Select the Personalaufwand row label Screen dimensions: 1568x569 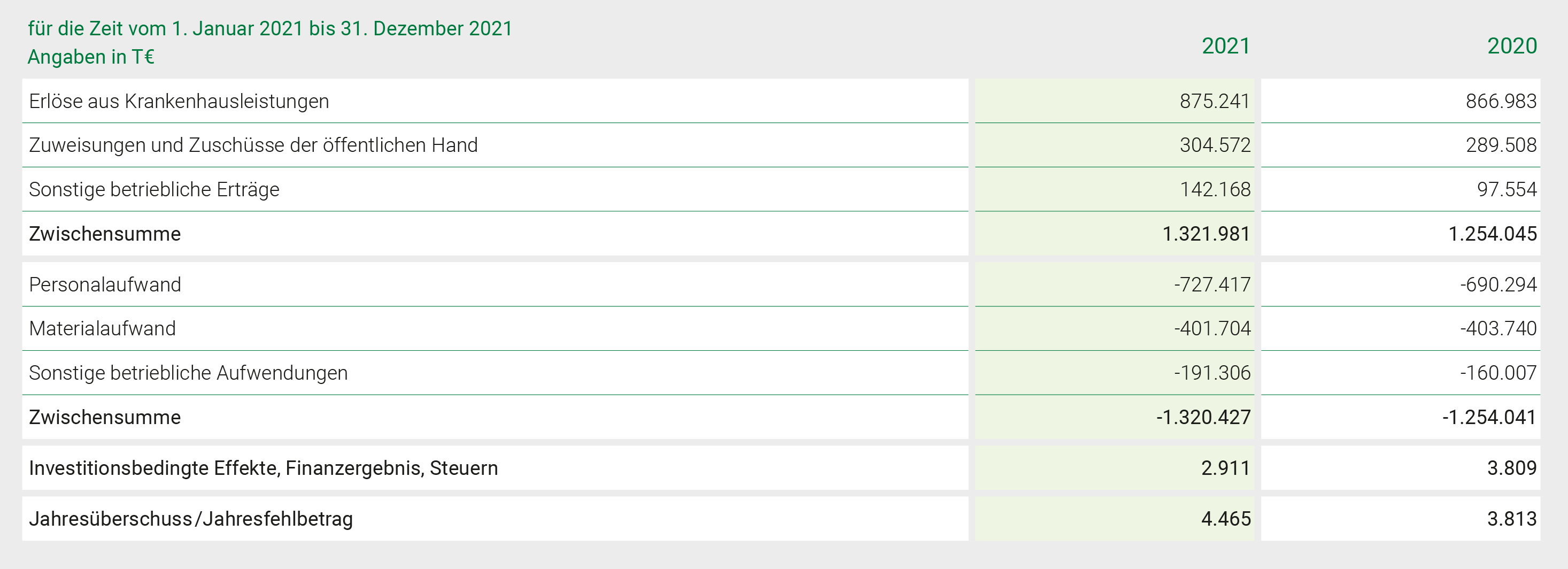tap(105, 284)
